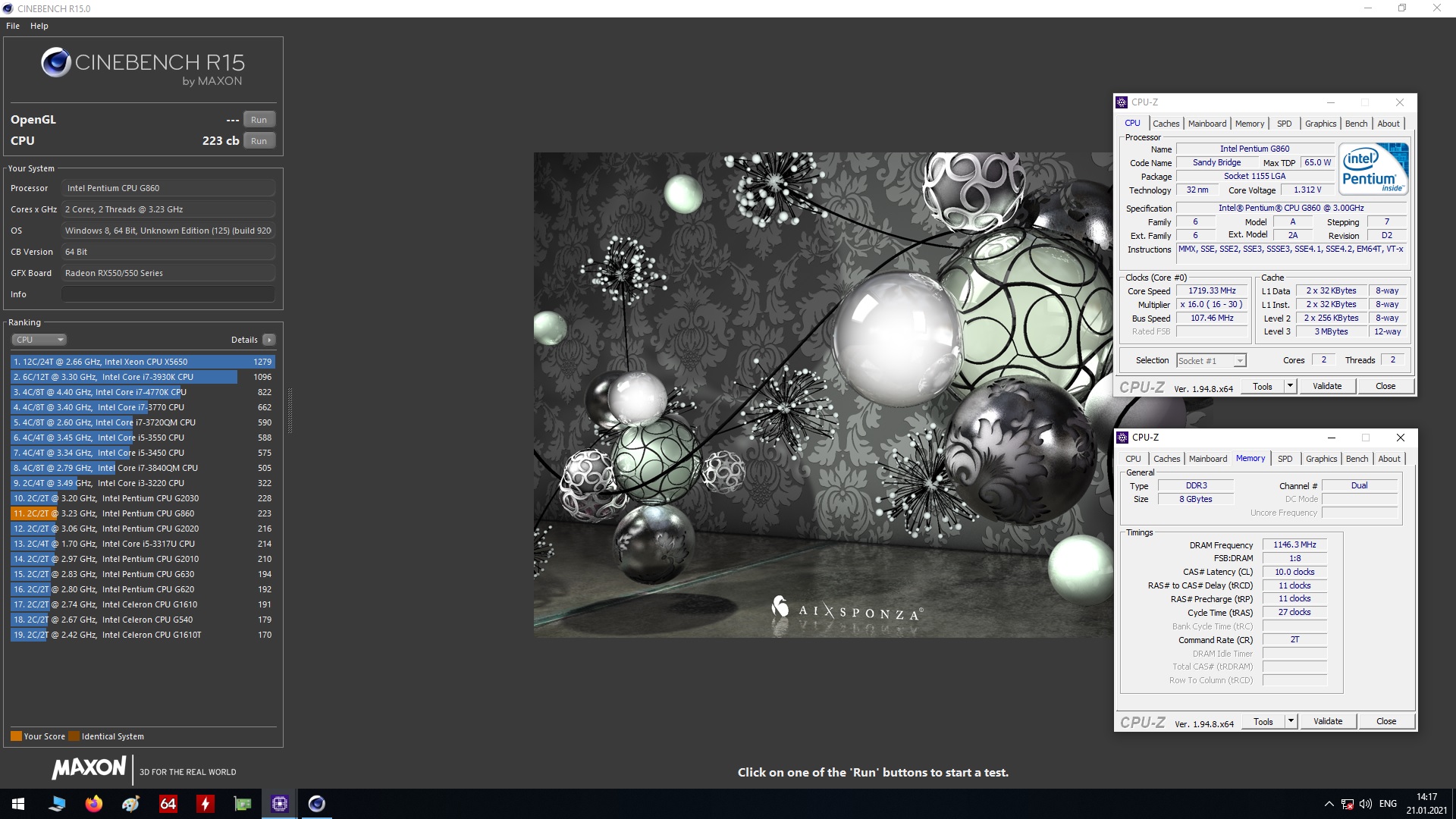Image resolution: width=1456 pixels, height=819 pixels.
Task: Click the Show desktop sliver at taskbar edge
Action: pos(1454,804)
